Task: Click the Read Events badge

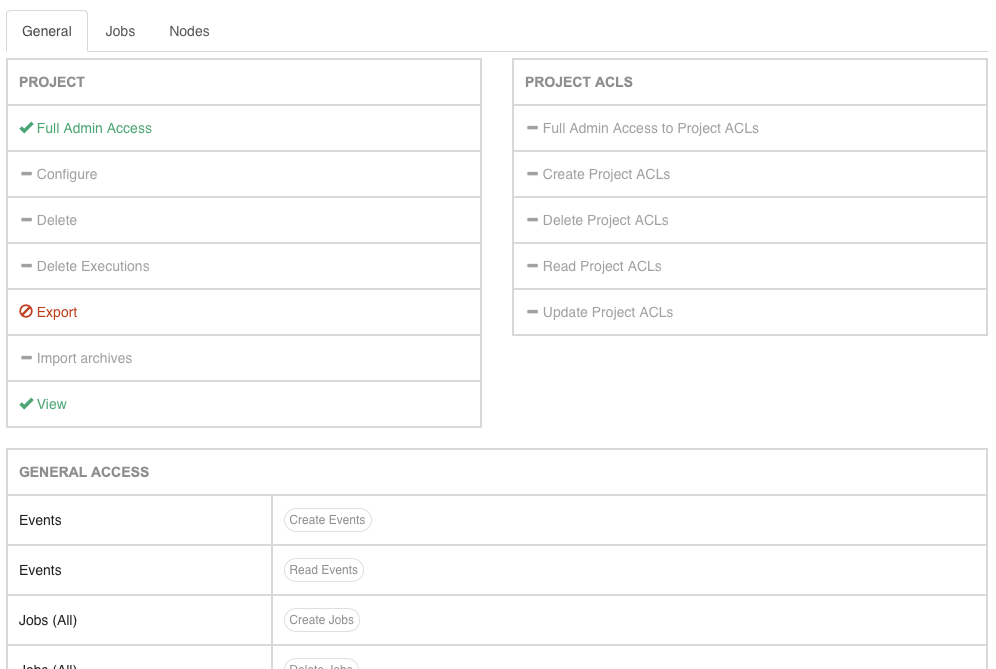Action: (323, 570)
